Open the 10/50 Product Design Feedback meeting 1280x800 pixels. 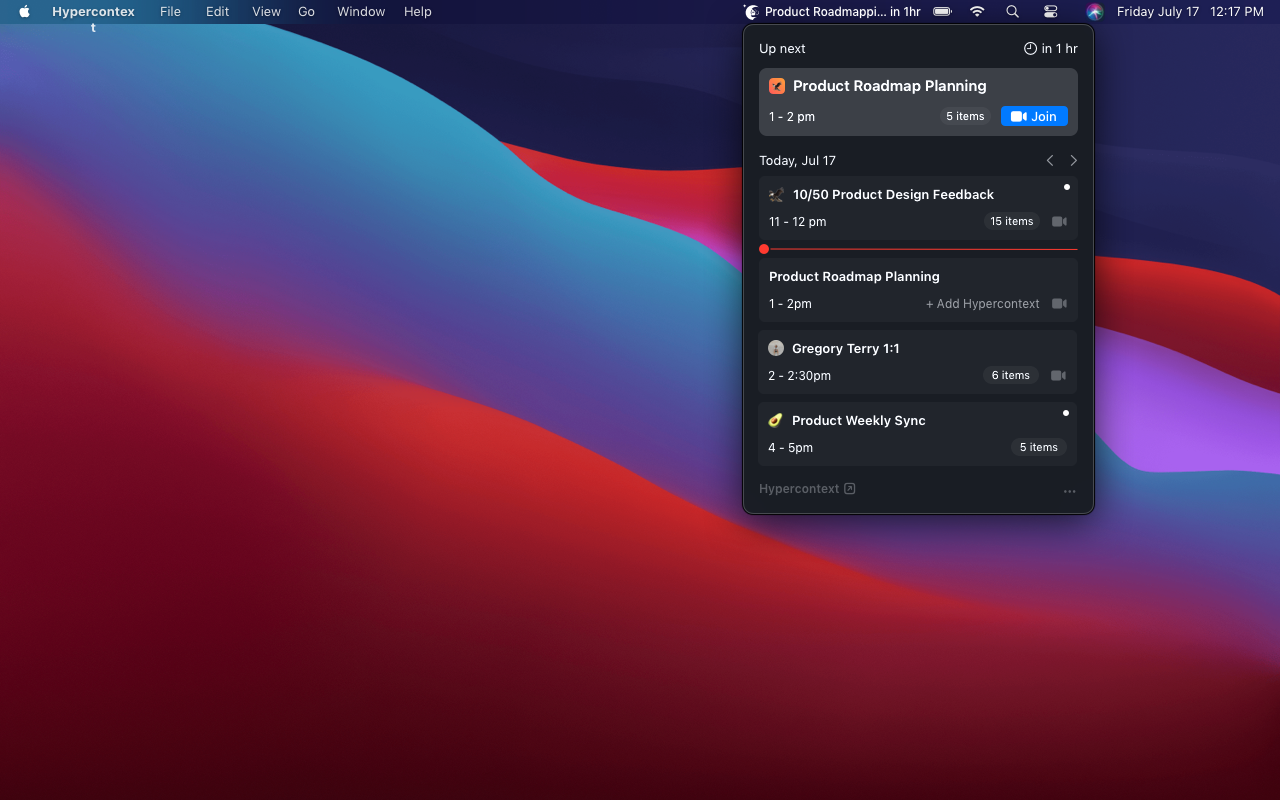click(x=918, y=208)
